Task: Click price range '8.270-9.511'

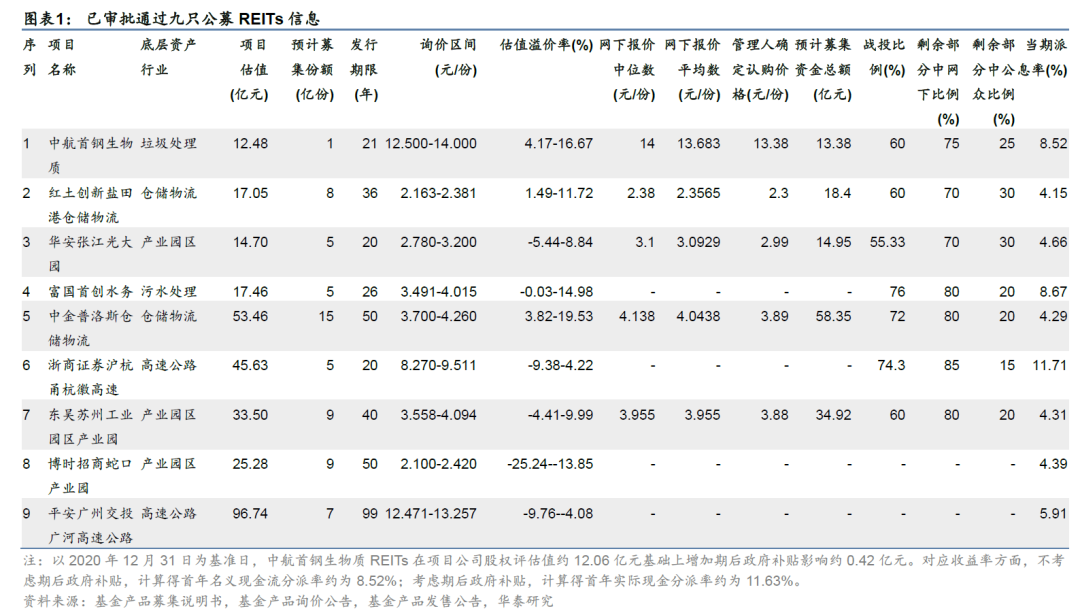Action: (438, 366)
